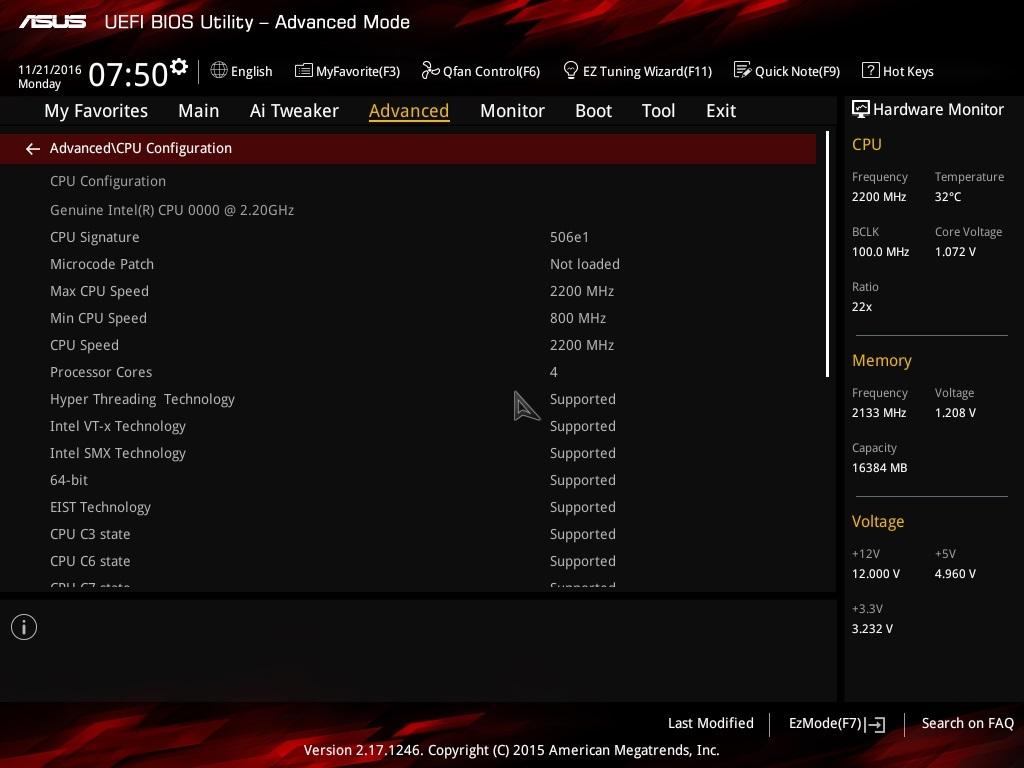Image resolution: width=1024 pixels, height=768 pixels.
Task: Click the Not loaded value
Action: [x=584, y=264]
